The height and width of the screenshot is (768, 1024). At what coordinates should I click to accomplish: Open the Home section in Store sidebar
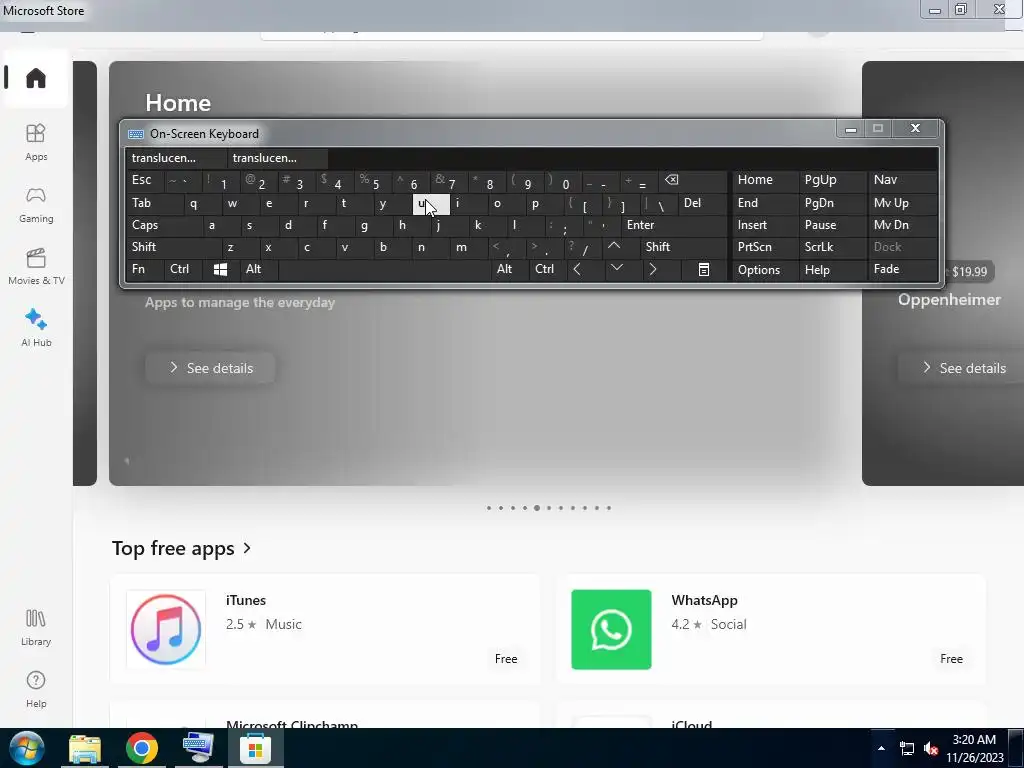[x=35, y=78]
